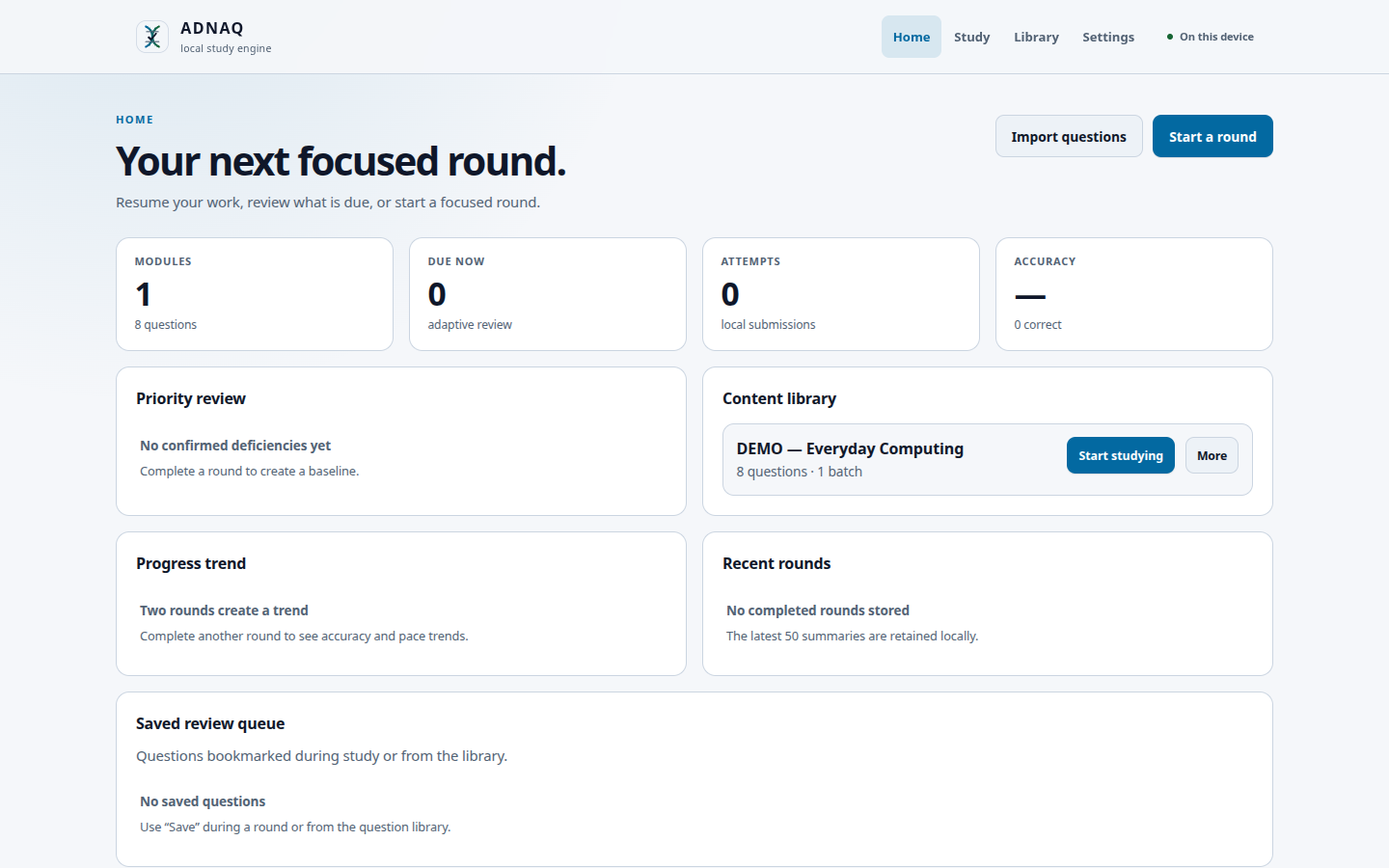Switch to the Study tab
The image size is (1389, 868).
tap(971, 37)
